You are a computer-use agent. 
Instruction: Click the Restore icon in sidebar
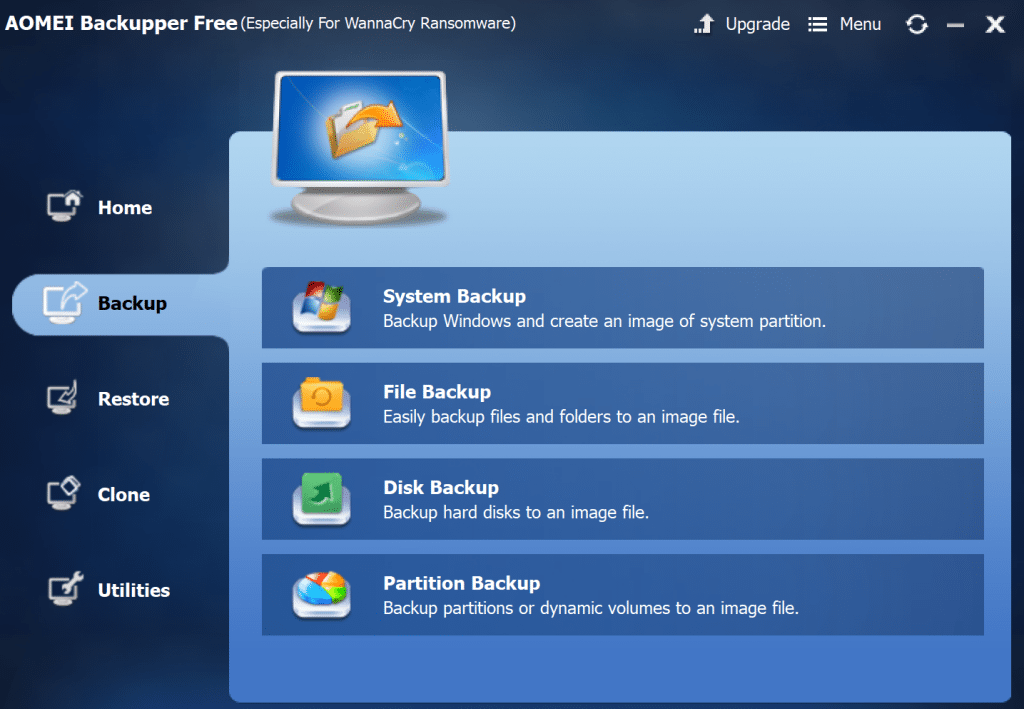[x=63, y=398]
